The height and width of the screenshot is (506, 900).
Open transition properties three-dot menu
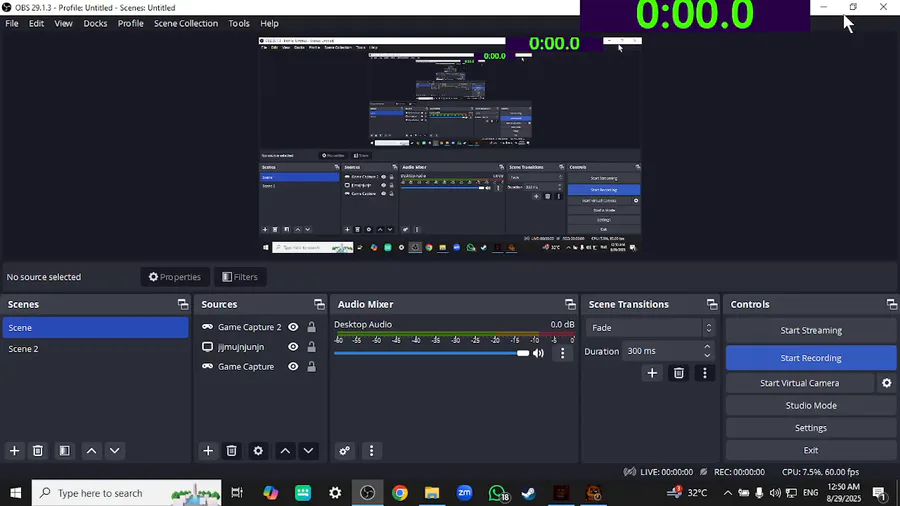click(705, 373)
